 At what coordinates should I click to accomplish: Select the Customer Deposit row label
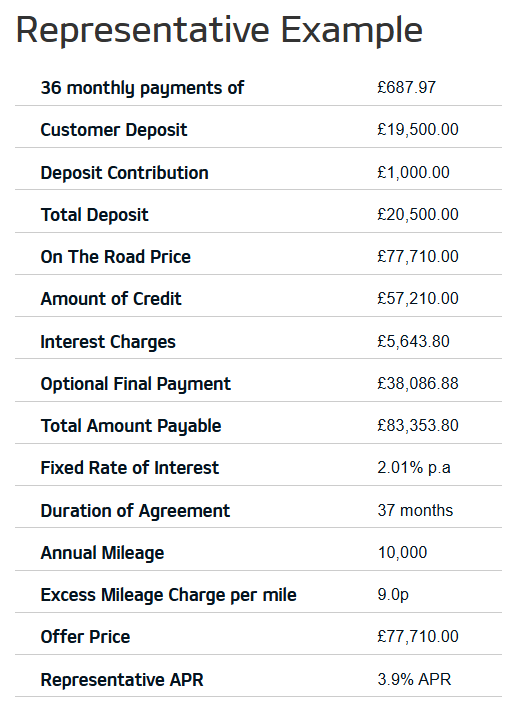[x=114, y=130]
